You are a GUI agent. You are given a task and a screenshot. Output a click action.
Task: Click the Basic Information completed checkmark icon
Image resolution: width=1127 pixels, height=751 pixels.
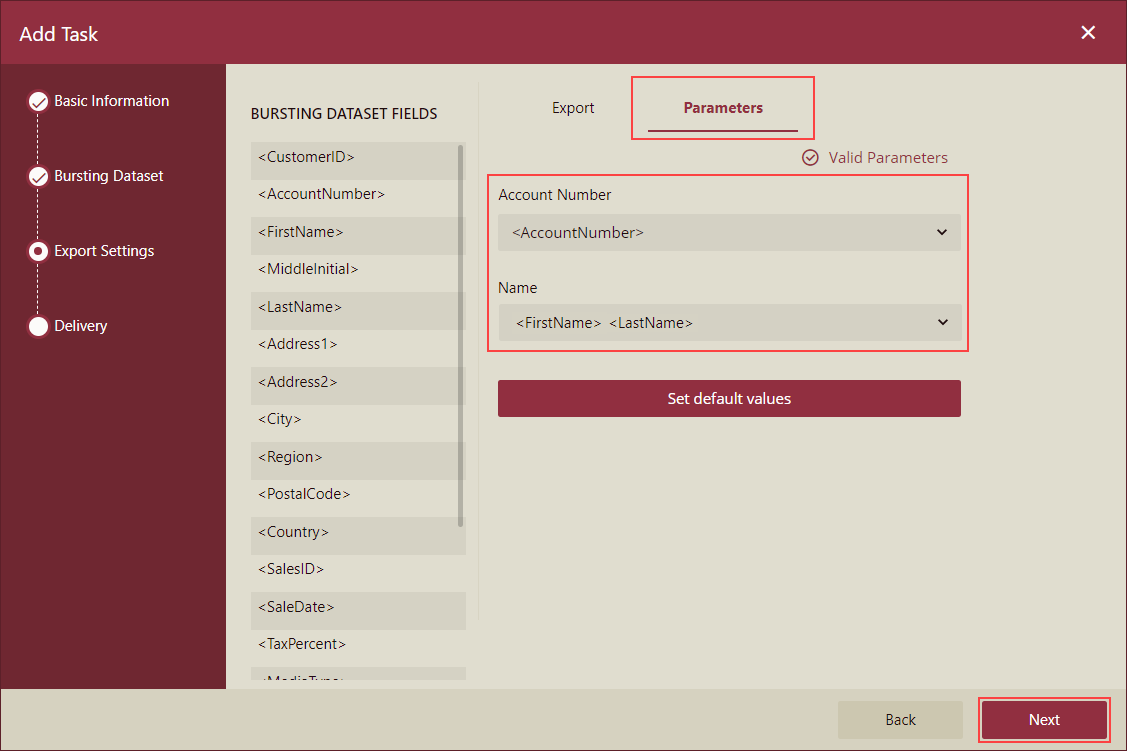[38, 101]
